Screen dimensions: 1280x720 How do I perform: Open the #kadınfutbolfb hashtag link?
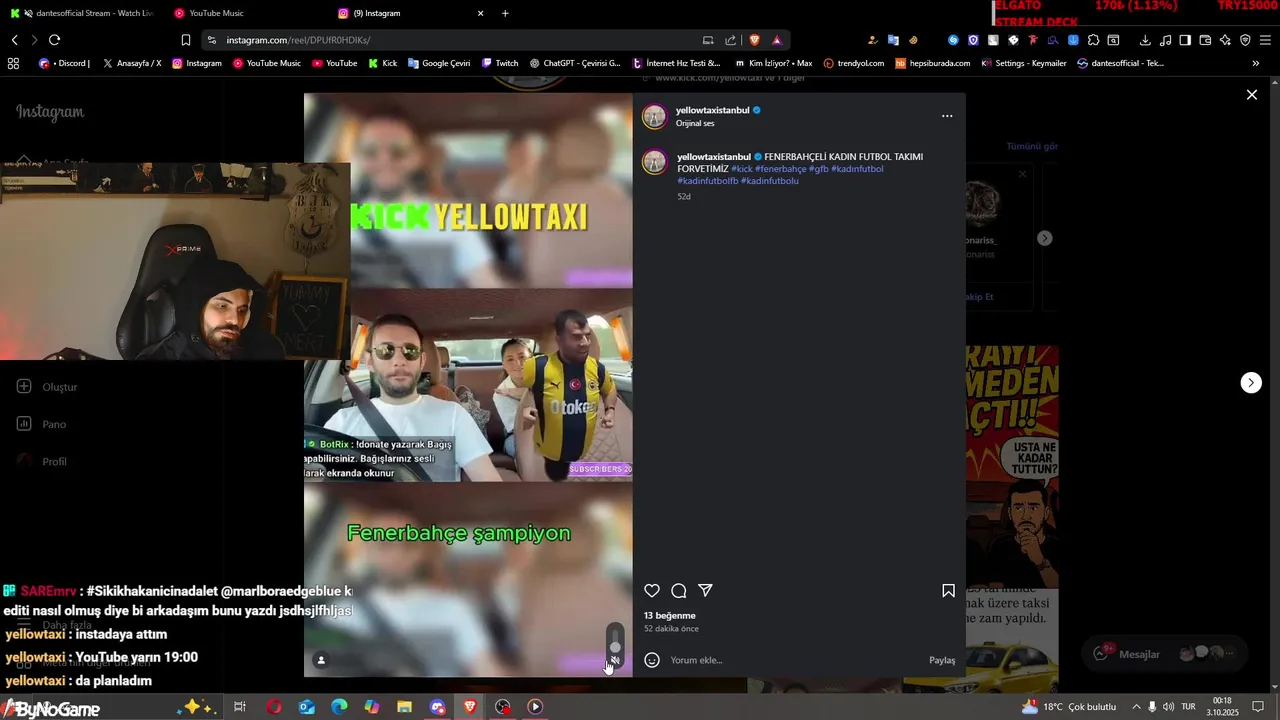tap(707, 181)
